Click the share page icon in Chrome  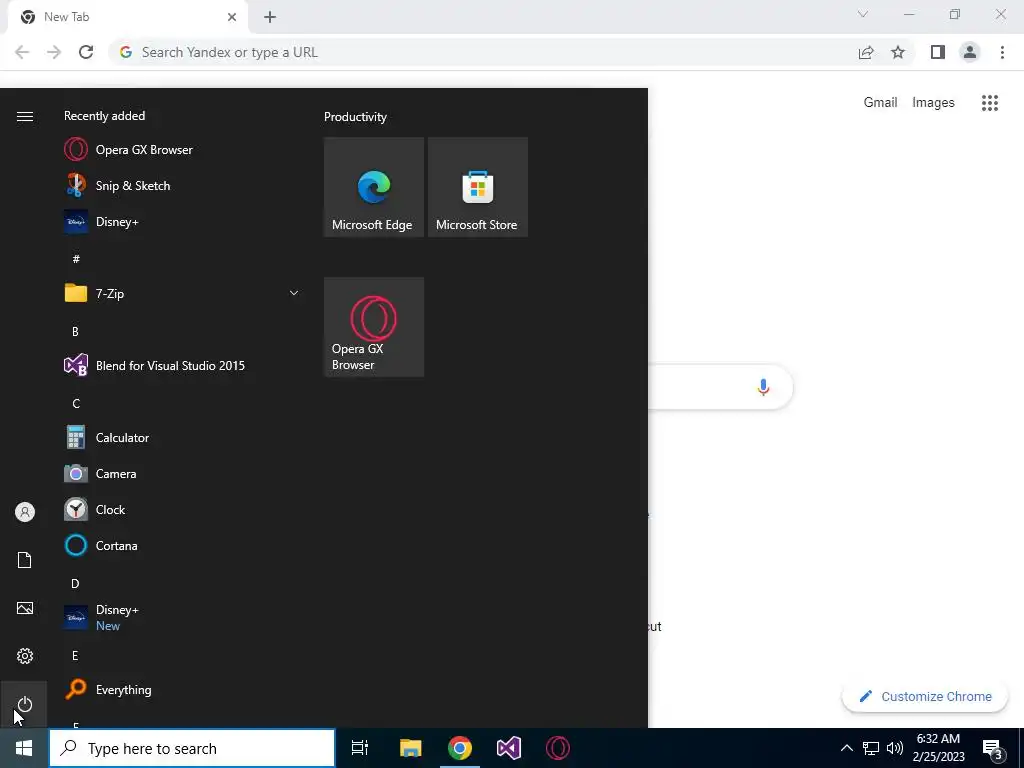tap(866, 52)
